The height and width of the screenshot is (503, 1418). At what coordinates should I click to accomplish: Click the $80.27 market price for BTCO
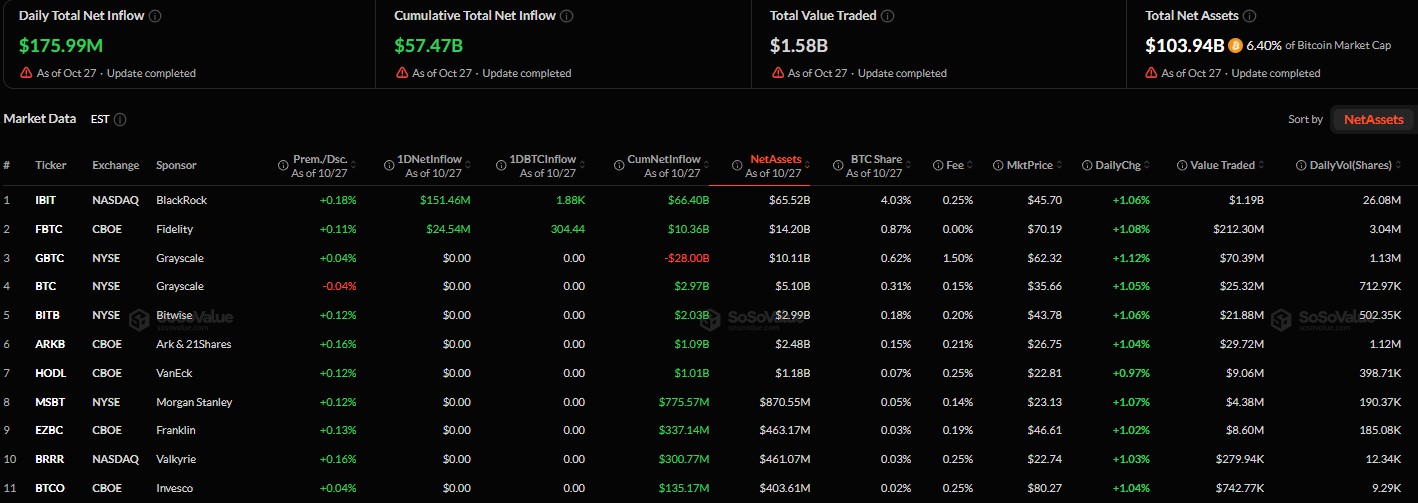tap(1045, 488)
